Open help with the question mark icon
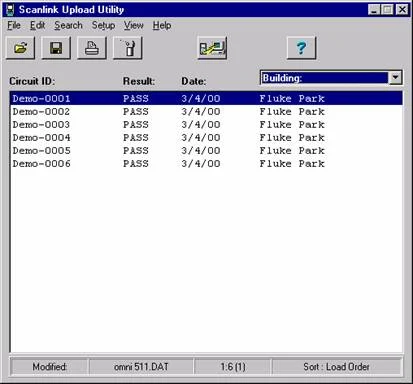 pyautogui.click(x=301, y=48)
